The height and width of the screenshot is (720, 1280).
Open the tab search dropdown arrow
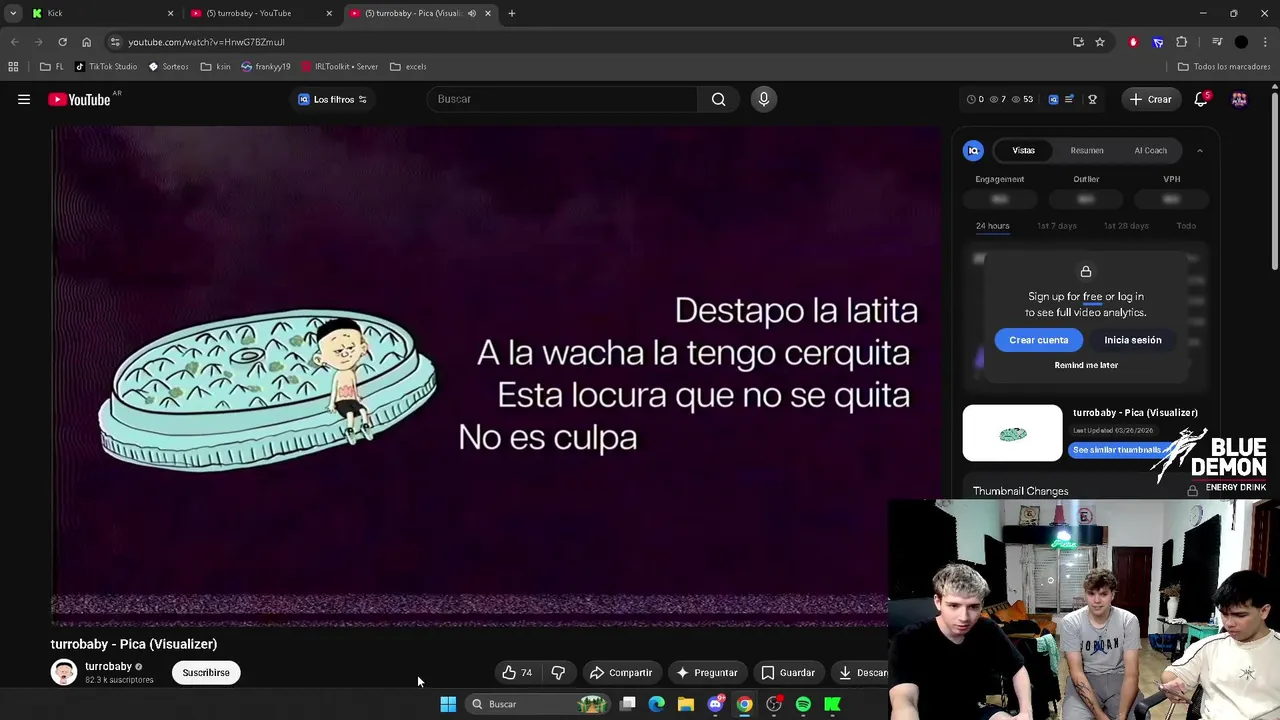click(x=13, y=13)
